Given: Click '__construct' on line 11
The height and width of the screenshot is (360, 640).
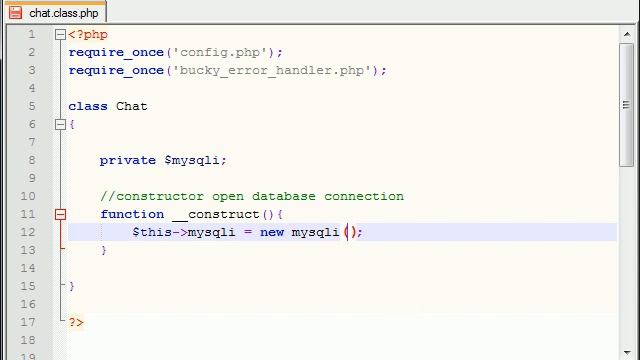Looking at the screenshot, I should coord(216,214).
